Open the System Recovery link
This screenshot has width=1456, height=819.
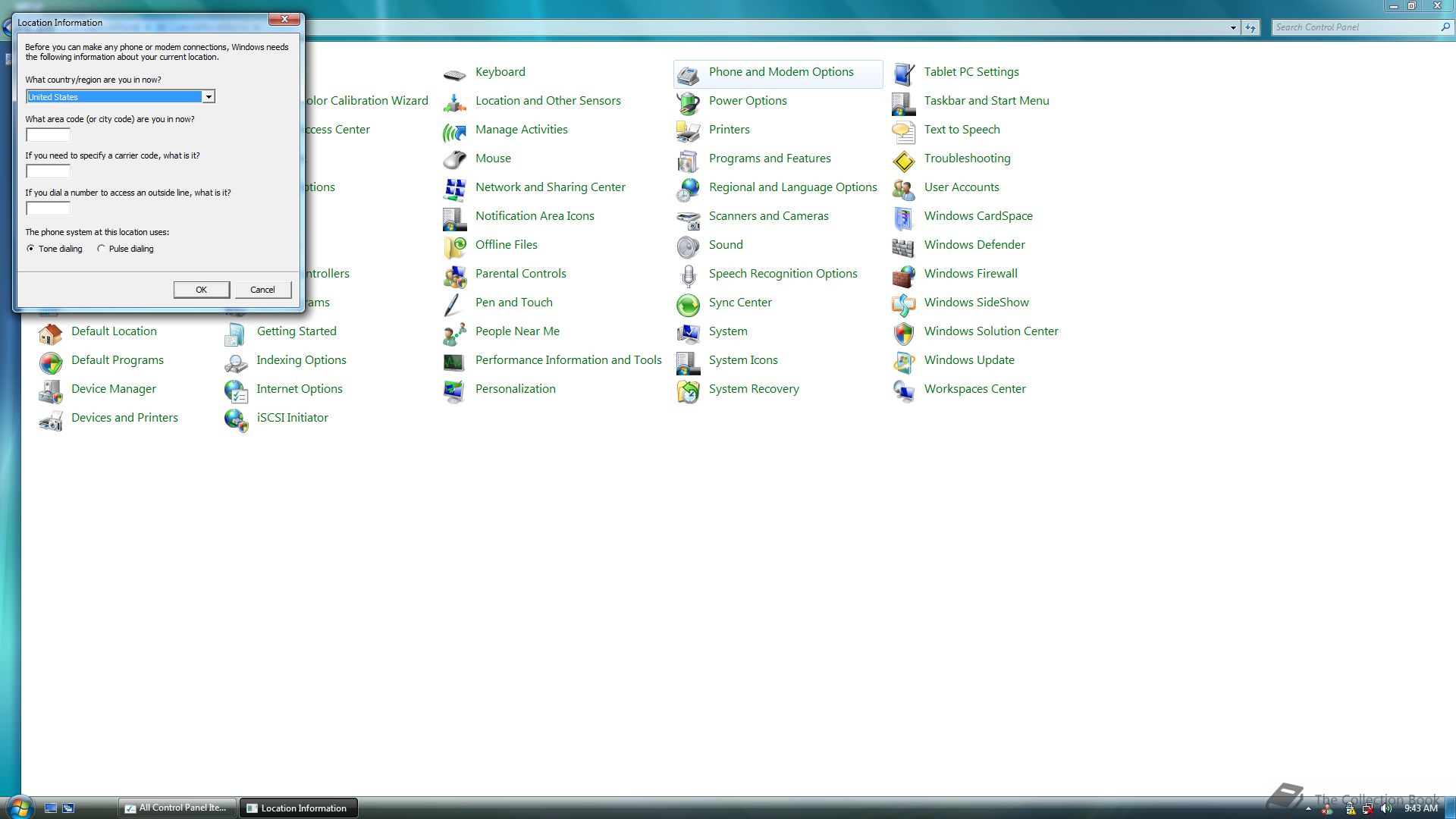754,389
